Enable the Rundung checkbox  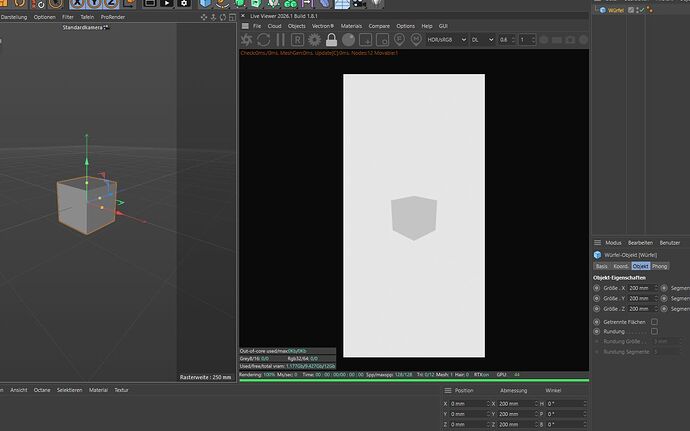[x=654, y=332]
